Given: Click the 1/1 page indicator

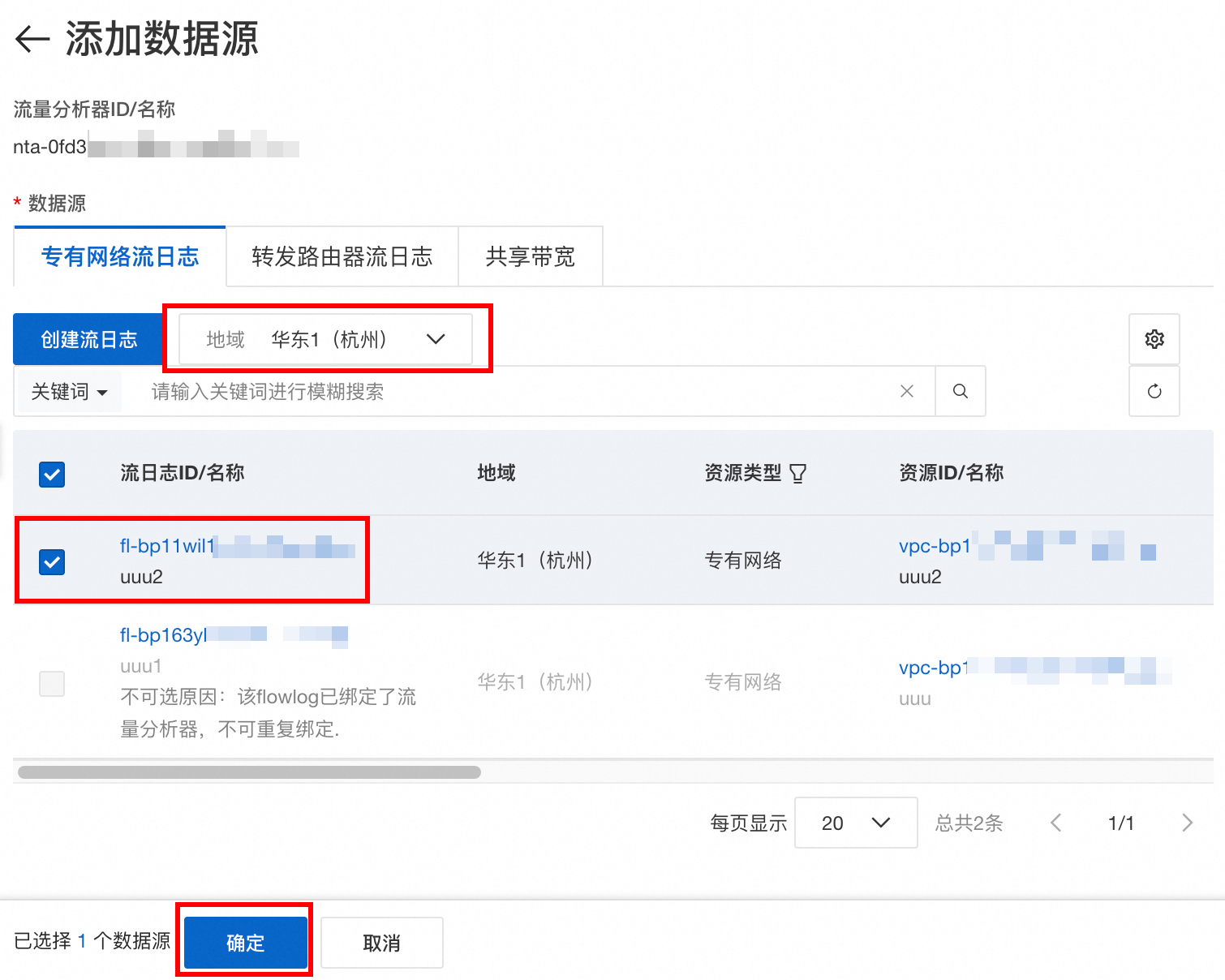Looking at the screenshot, I should [1121, 823].
